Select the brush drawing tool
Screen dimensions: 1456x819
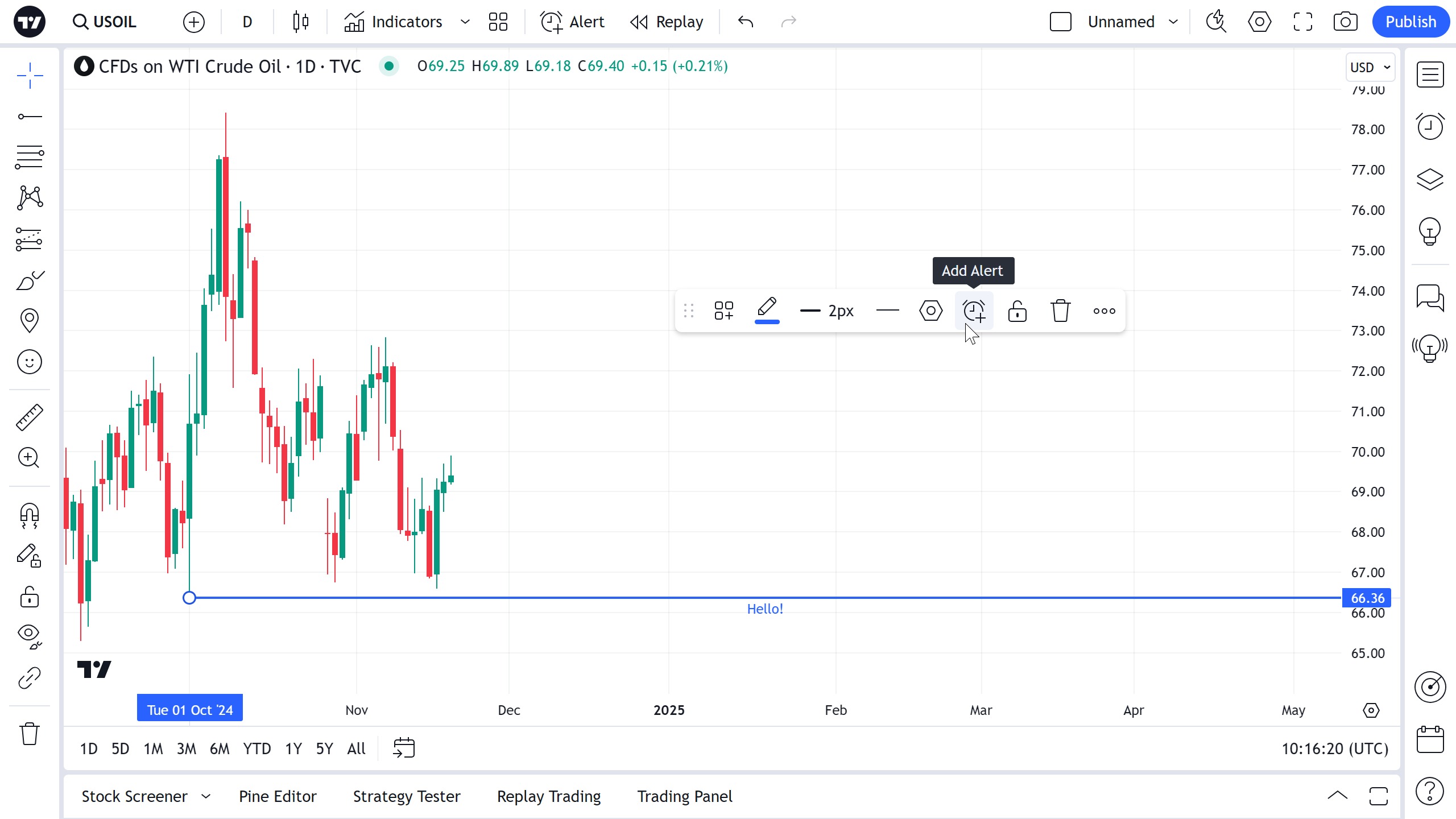pyautogui.click(x=29, y=280)
